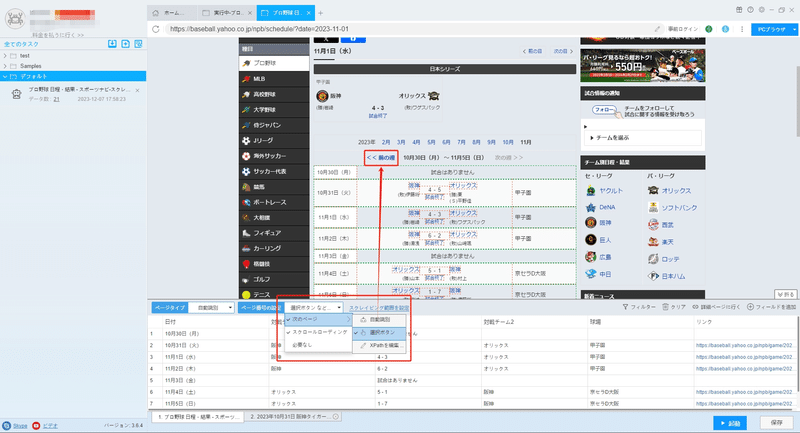Click the フォロー button
The height and width of the screenshot is (433, 800).
click(604, 110)
